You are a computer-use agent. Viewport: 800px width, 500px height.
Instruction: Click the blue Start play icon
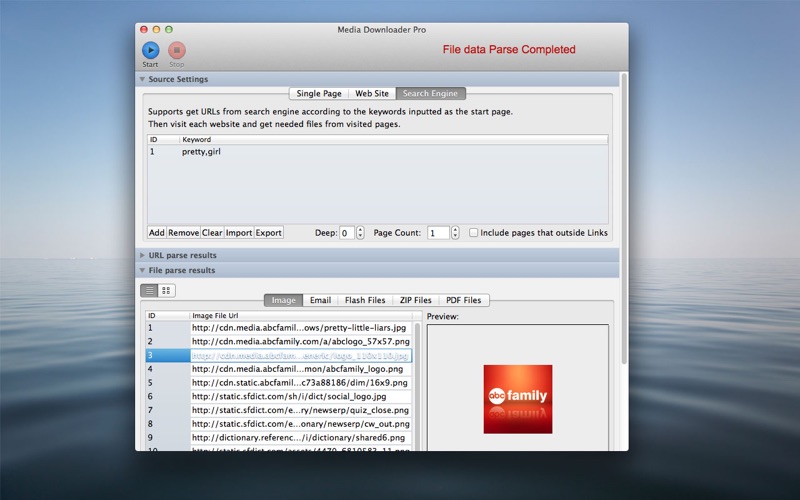coord(151,50)
